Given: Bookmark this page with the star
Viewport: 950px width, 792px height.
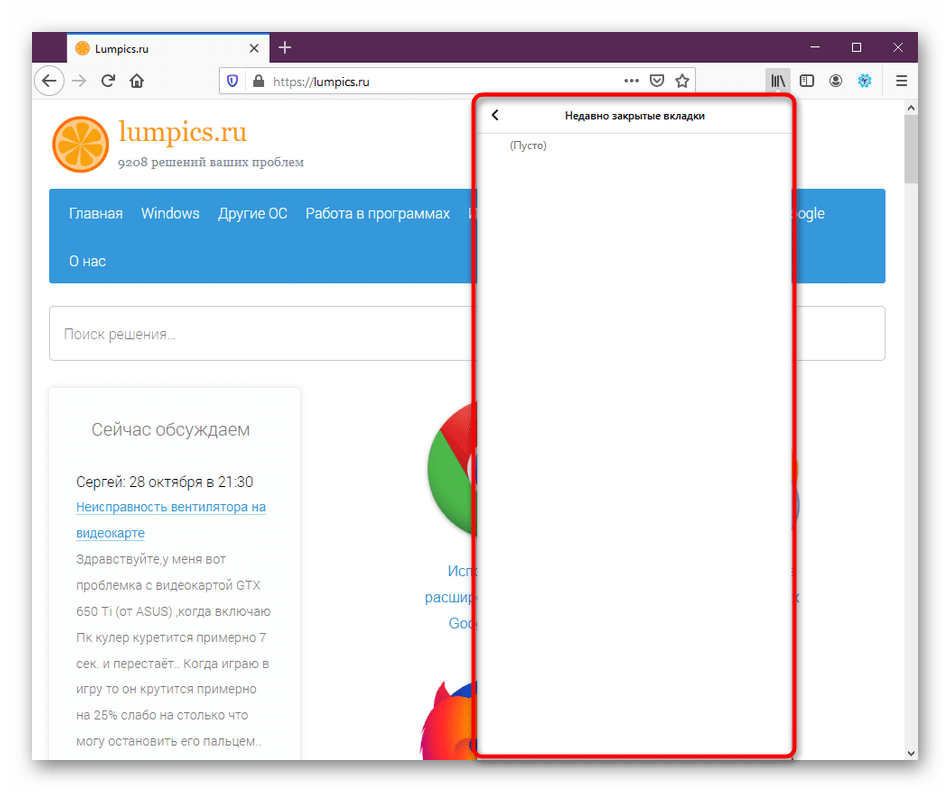Looking at the screenshot, I should 682,81.
